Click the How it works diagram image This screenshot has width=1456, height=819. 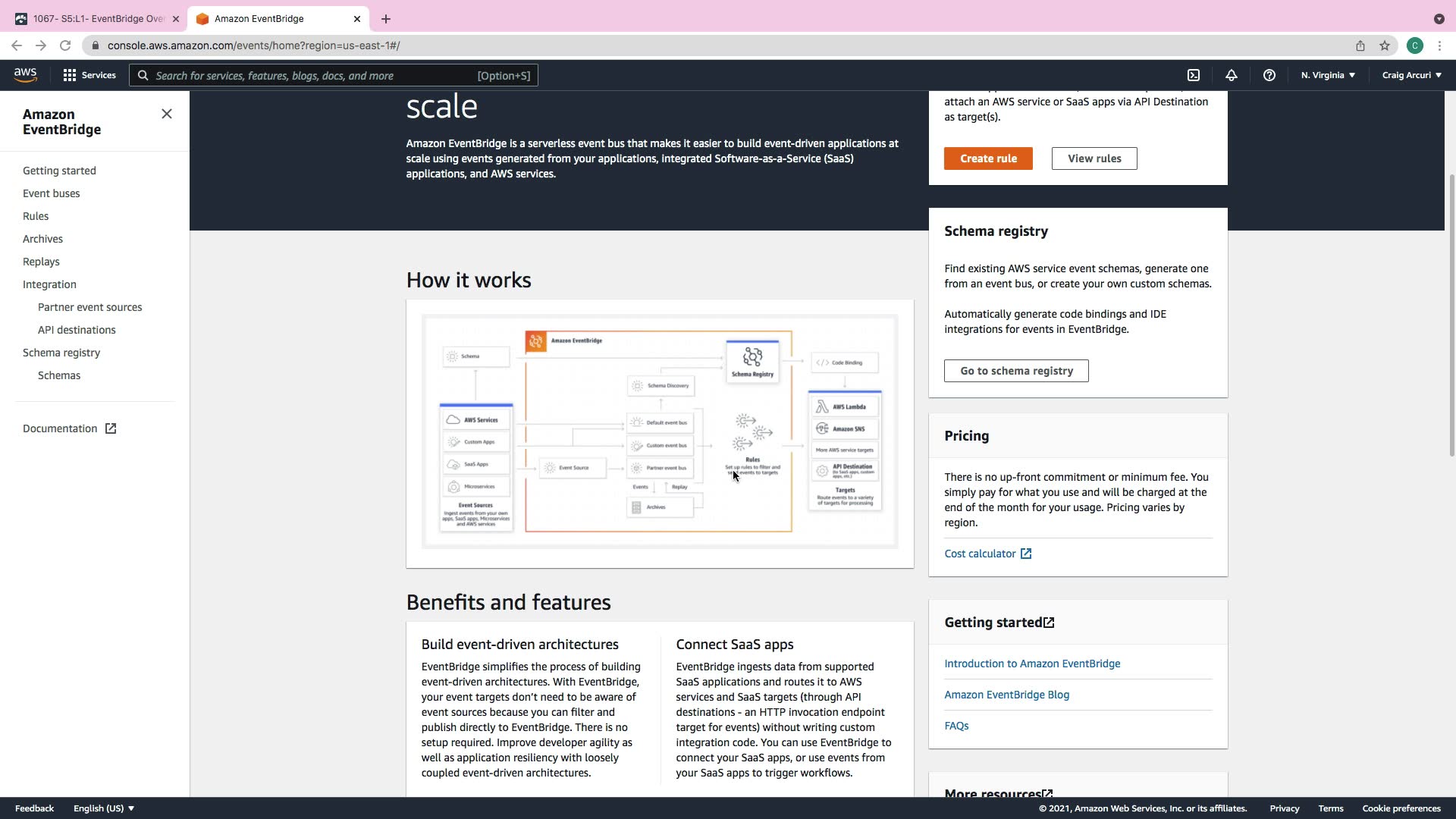click(x=659, y=431)
